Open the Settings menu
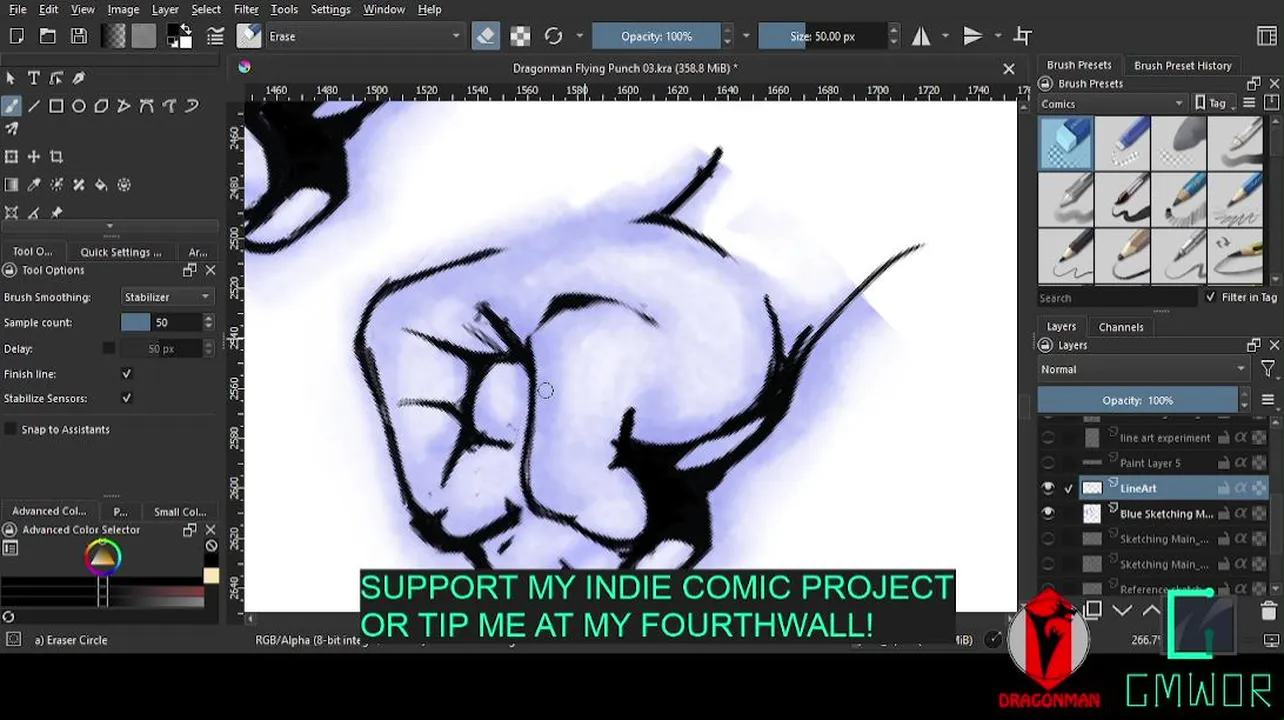Screen dimensions: 1284x720 point(330,9)
